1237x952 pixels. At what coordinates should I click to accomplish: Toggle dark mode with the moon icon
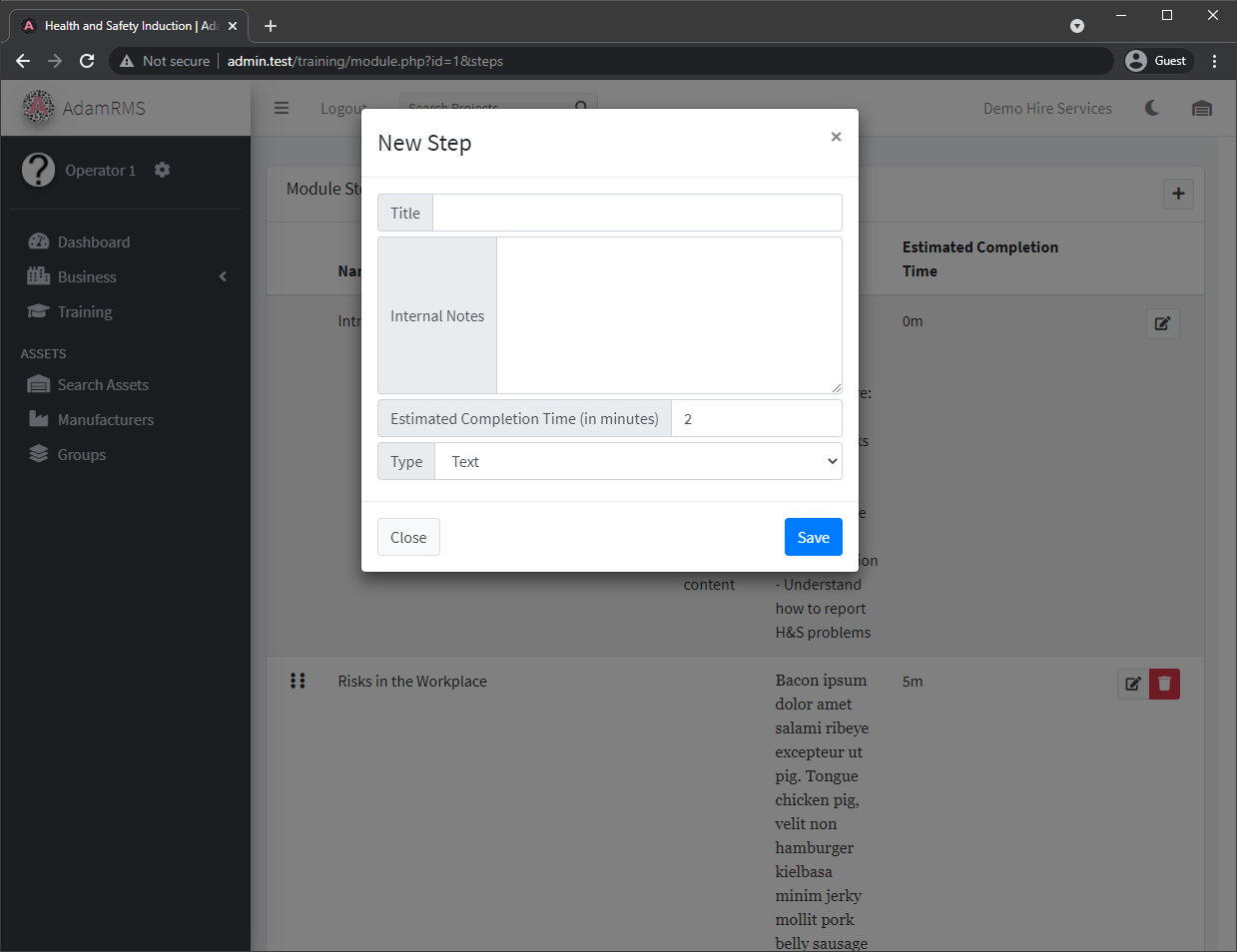click(1152, 108)
